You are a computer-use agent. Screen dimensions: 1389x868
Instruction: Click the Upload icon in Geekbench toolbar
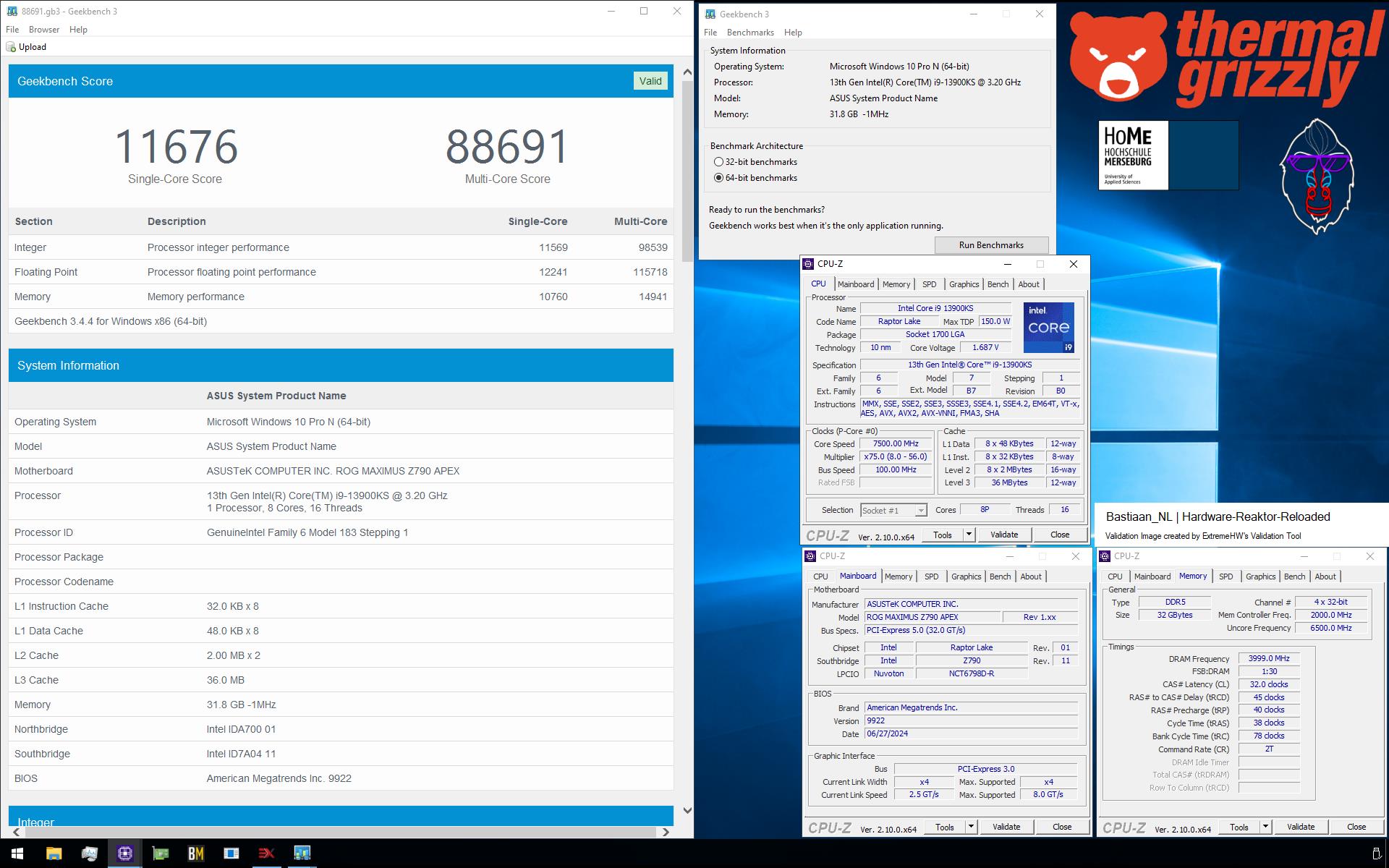click(11, 47)
